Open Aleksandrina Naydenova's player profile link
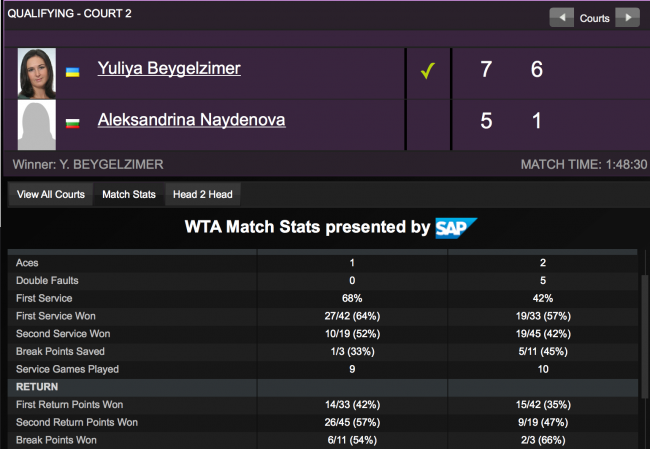Viewport: 650px width, 449px height. click(191, 120)
